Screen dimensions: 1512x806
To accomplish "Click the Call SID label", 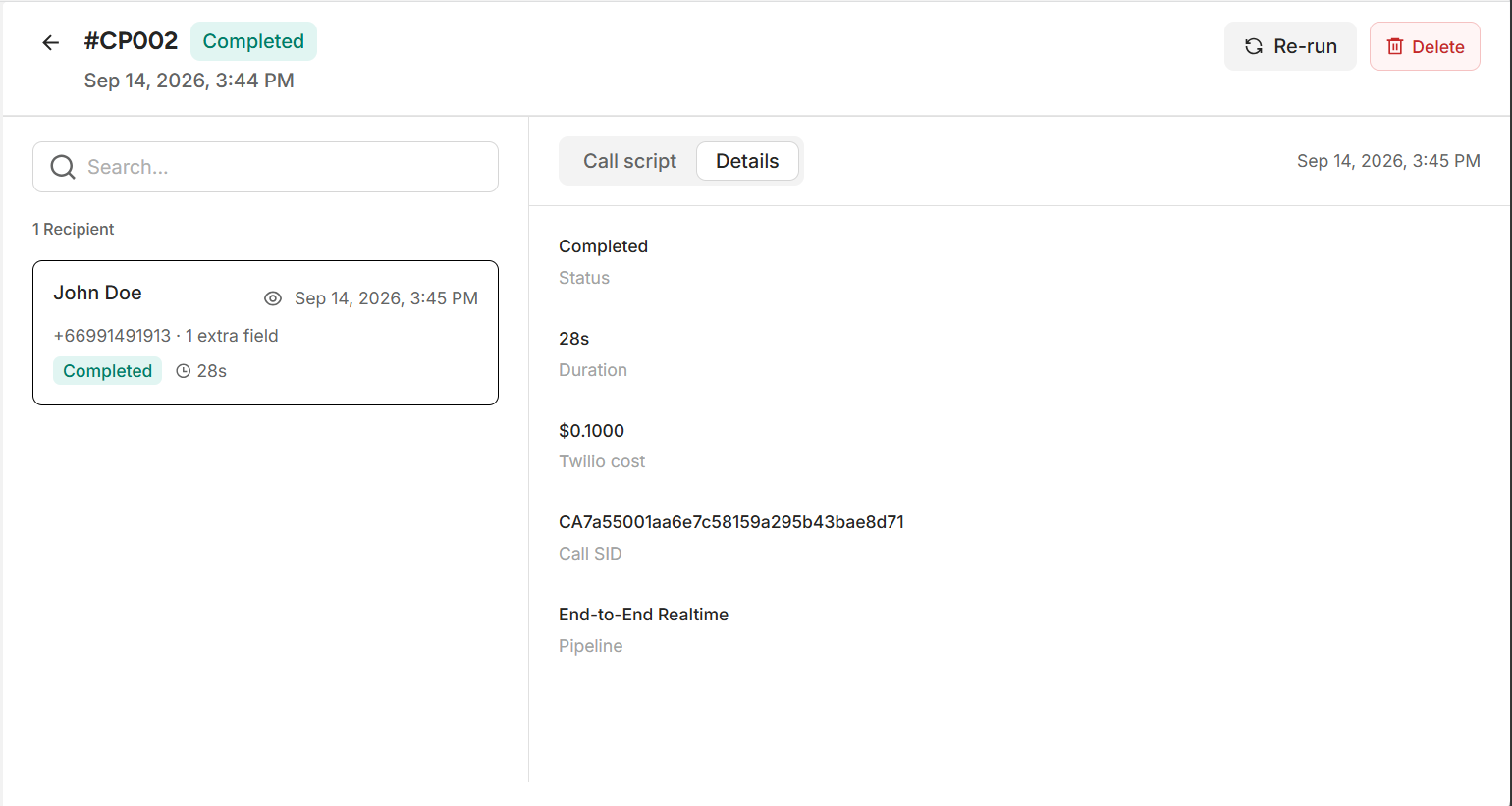I will point(590,554).
